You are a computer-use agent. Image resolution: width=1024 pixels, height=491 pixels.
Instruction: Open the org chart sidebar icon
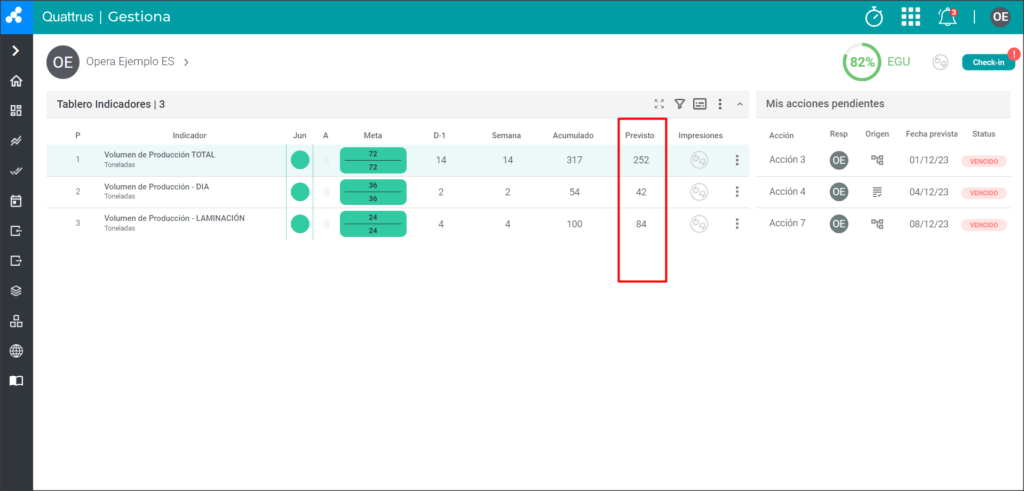pos(16,321)
